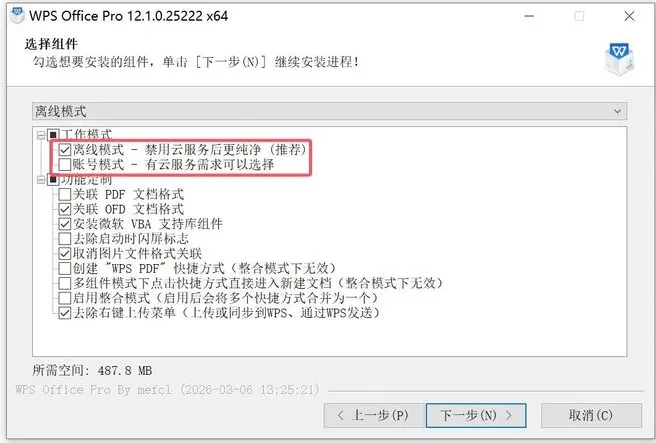Uncheck 离线模式 禁用云服务 option

[x=64, y=150]
